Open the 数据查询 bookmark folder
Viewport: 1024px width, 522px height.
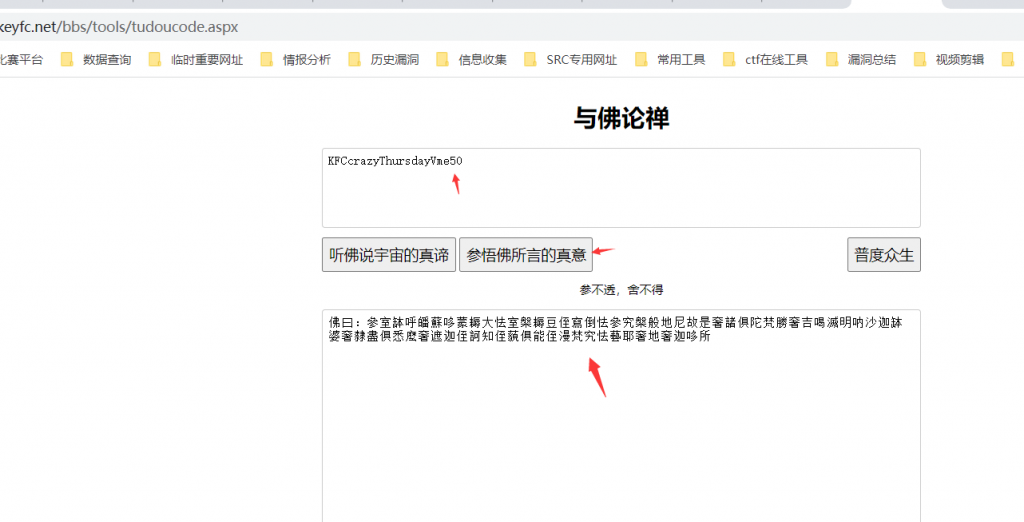pos(96,60)
